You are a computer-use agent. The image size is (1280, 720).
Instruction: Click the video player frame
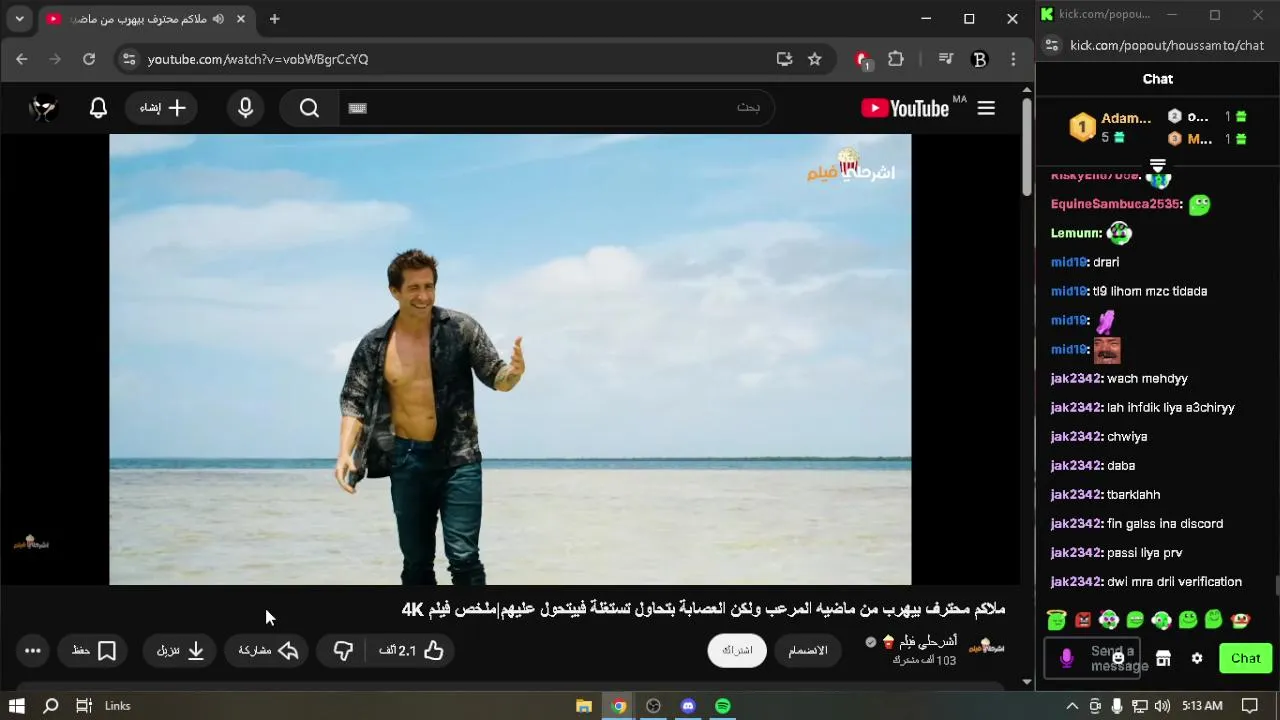[510, 359]
